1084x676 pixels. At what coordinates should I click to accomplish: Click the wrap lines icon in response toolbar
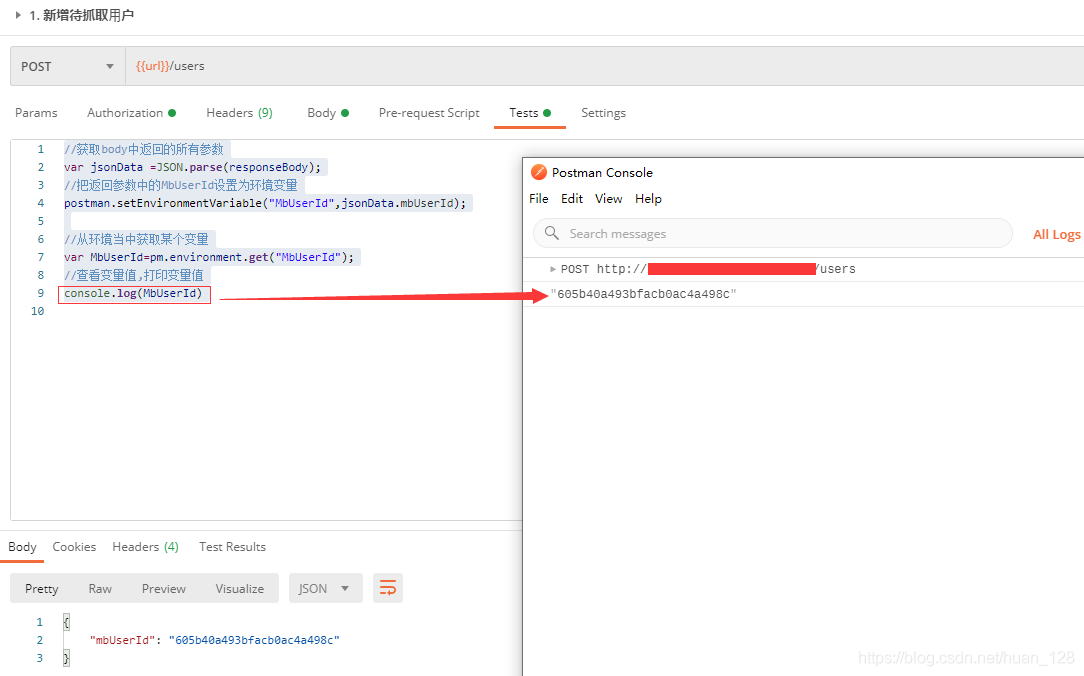click(388, 588)
